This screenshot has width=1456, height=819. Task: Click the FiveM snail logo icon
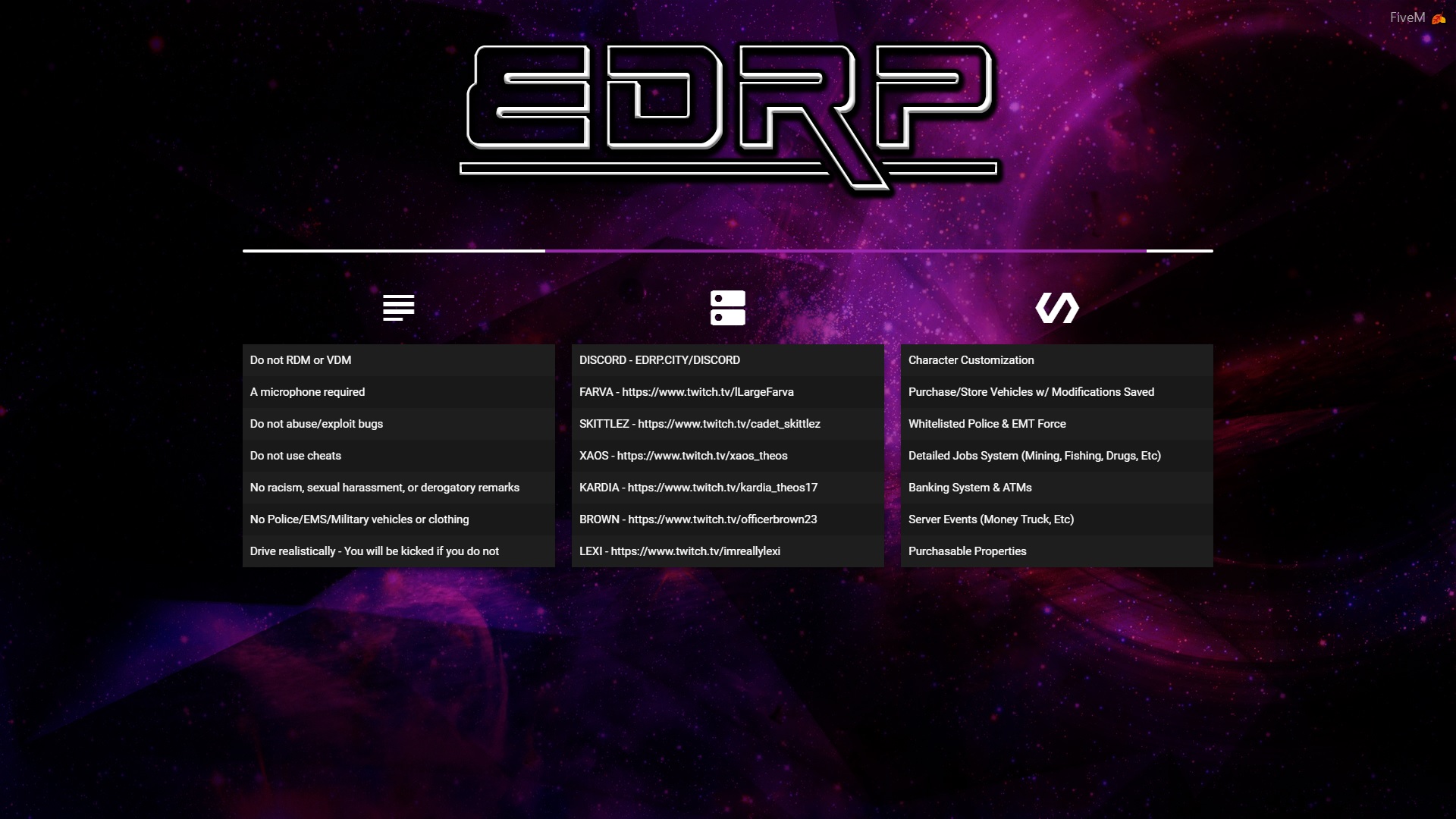coord(1439,19)
